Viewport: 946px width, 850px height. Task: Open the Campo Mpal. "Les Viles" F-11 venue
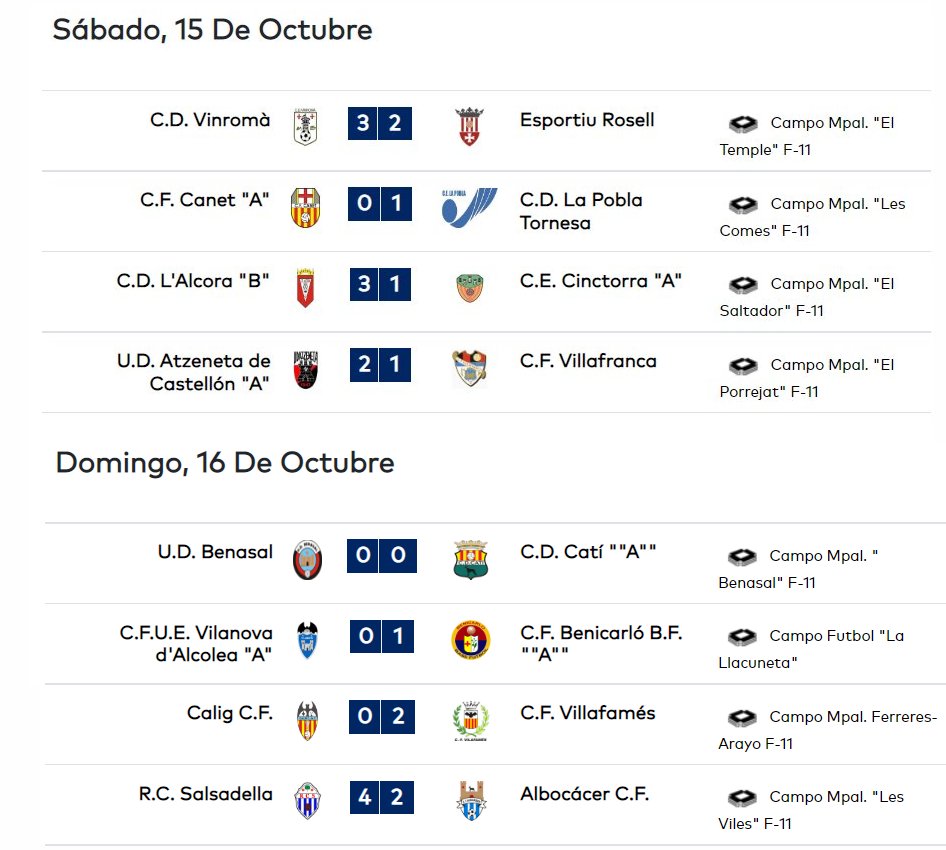pos(811,810)
